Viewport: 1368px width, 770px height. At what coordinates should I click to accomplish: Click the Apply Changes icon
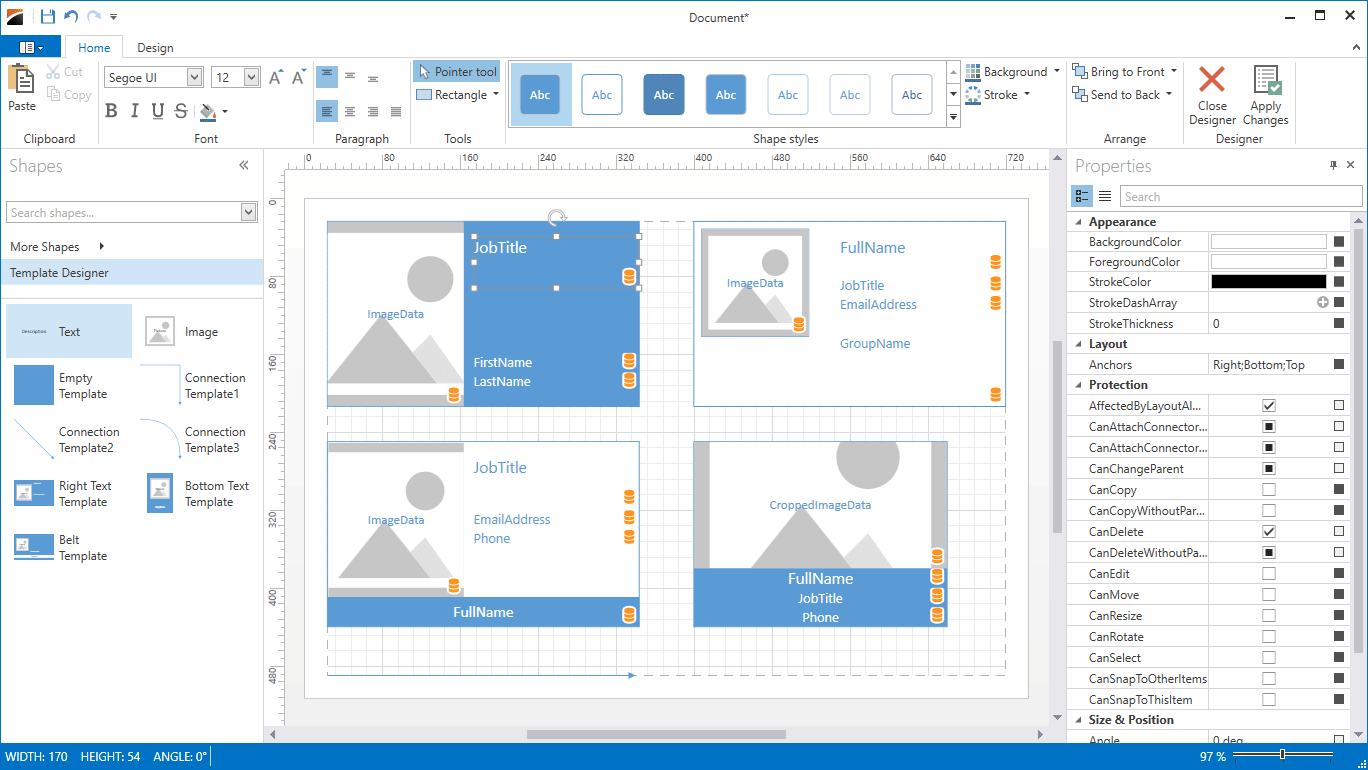pos(1266,81)
